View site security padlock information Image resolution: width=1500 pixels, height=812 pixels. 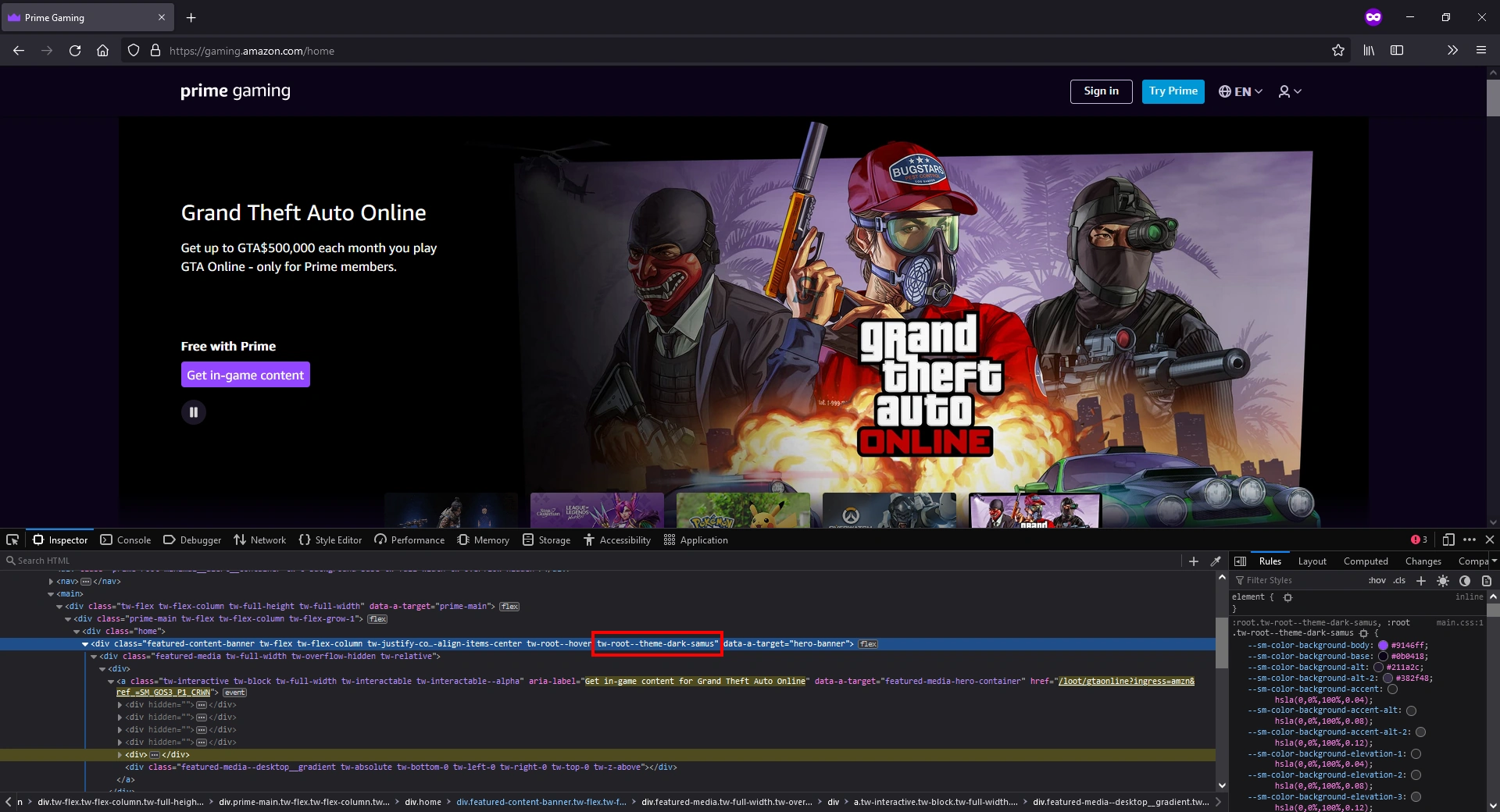click(x=155, y=51)
